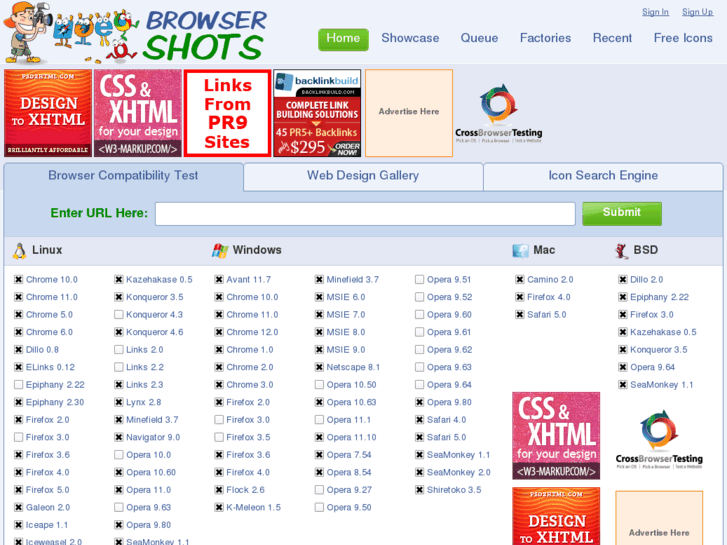727x545 pixels.
Task: Check the Opera 10.50 checkbox
Action: coord(319,385)
